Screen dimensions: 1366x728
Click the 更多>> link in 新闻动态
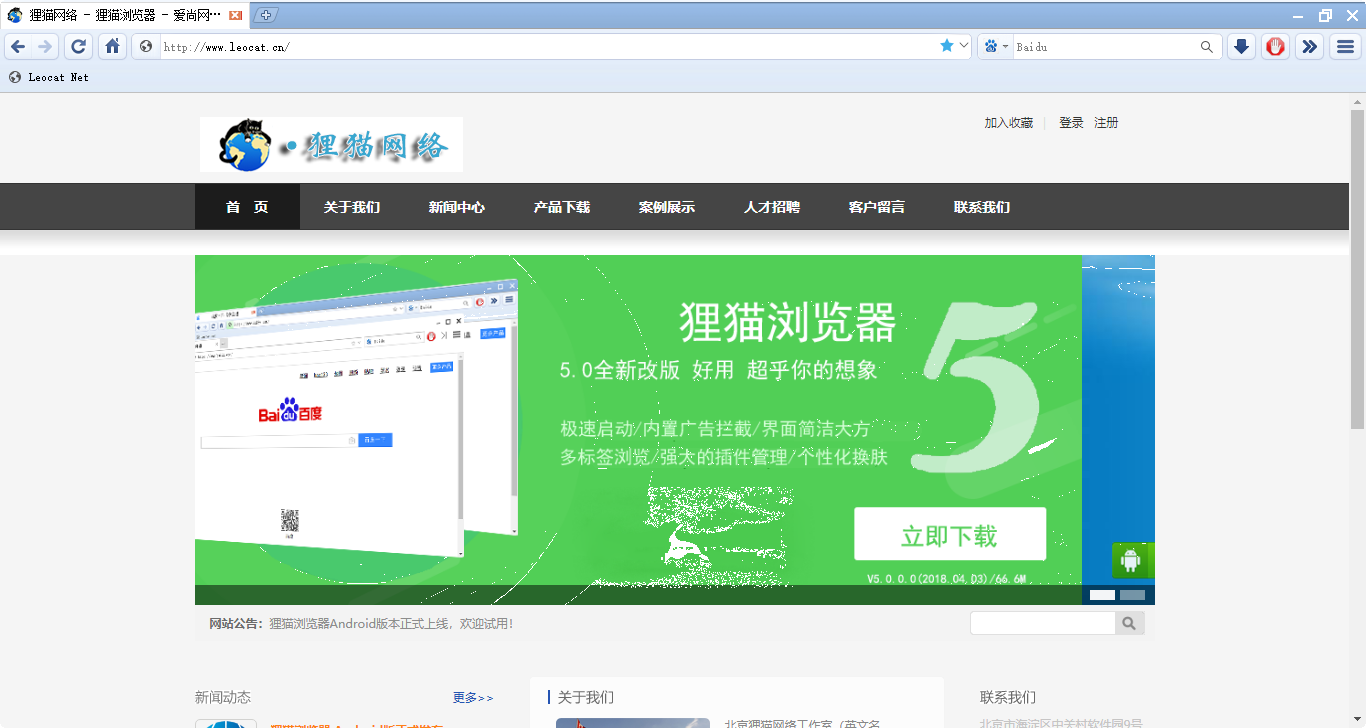(x=473, y=698)
